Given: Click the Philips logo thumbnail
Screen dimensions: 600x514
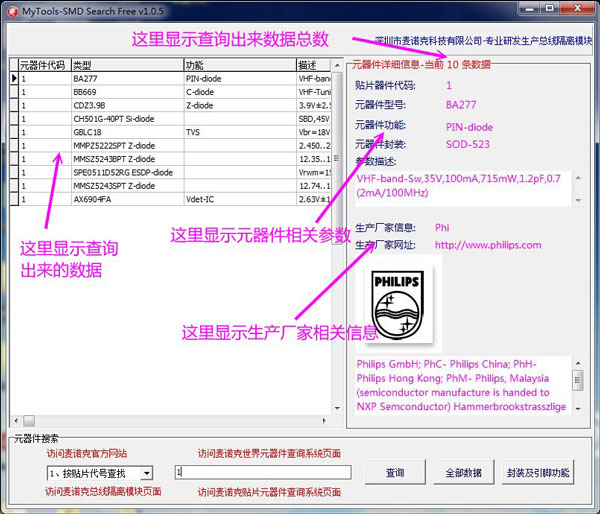Looking at the screenshot, I should coord(399,303).
